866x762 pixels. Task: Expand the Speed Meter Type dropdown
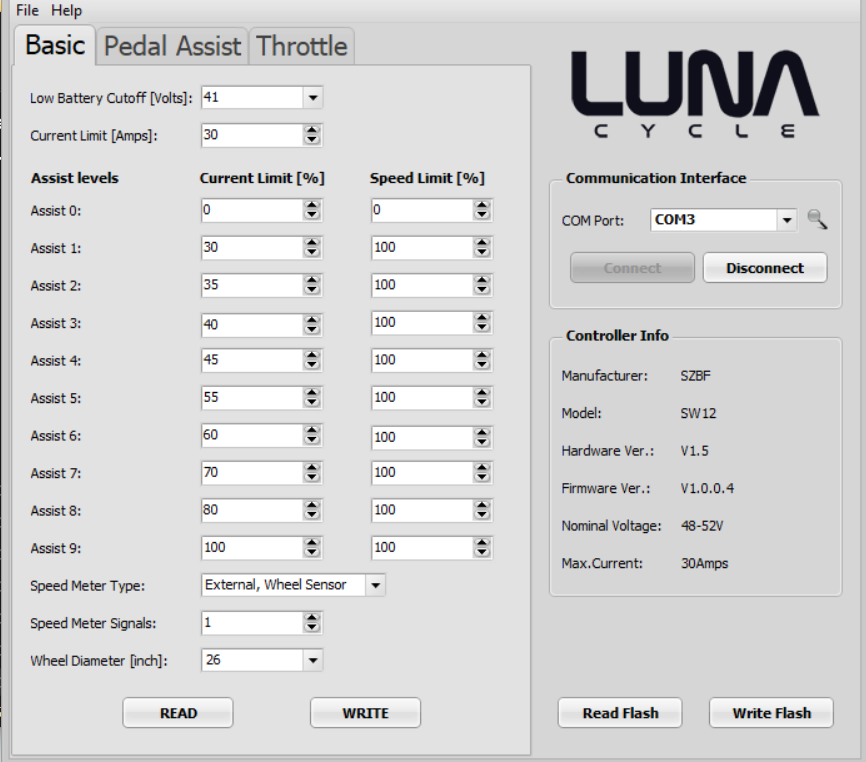pyautogui.click(x=375, y=585)
